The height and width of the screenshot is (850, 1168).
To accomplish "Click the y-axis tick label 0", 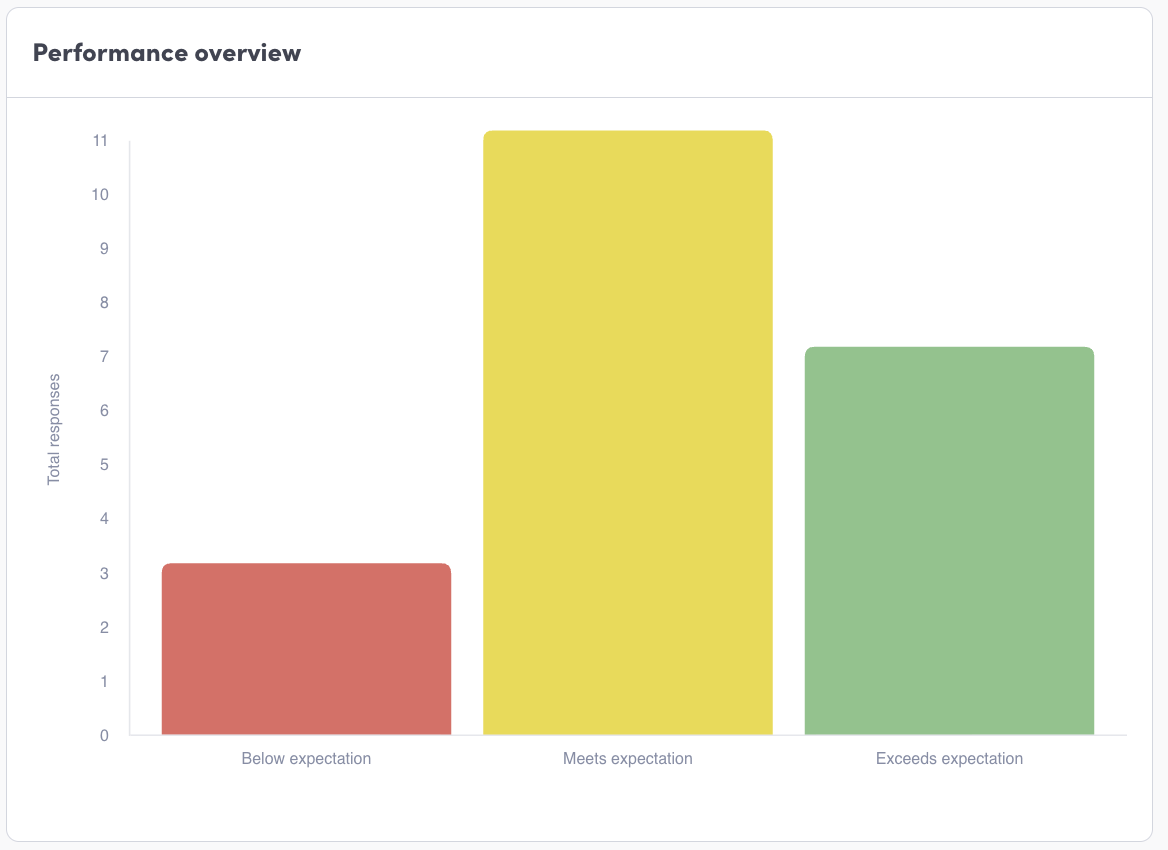I will pos(103,736).
